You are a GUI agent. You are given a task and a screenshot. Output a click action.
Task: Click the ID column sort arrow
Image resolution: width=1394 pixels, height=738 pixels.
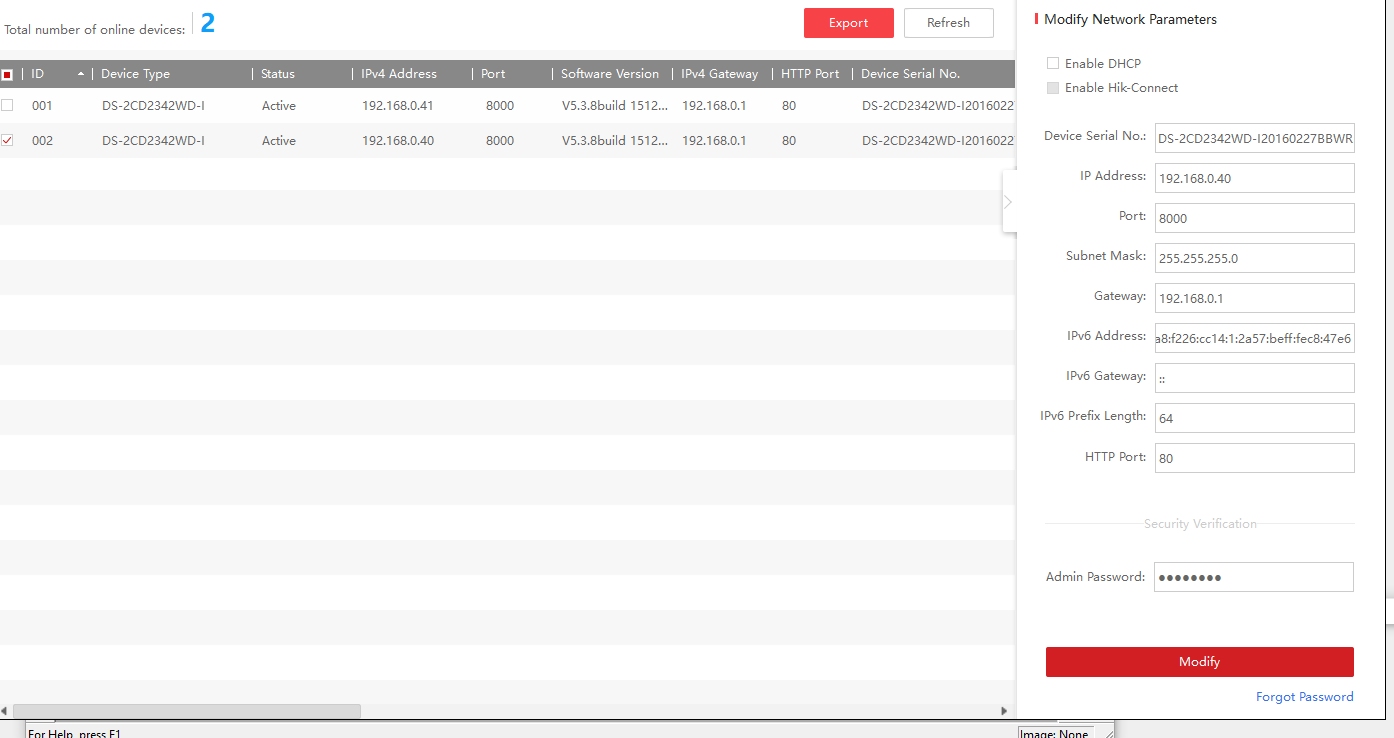(x=80, y=74)
